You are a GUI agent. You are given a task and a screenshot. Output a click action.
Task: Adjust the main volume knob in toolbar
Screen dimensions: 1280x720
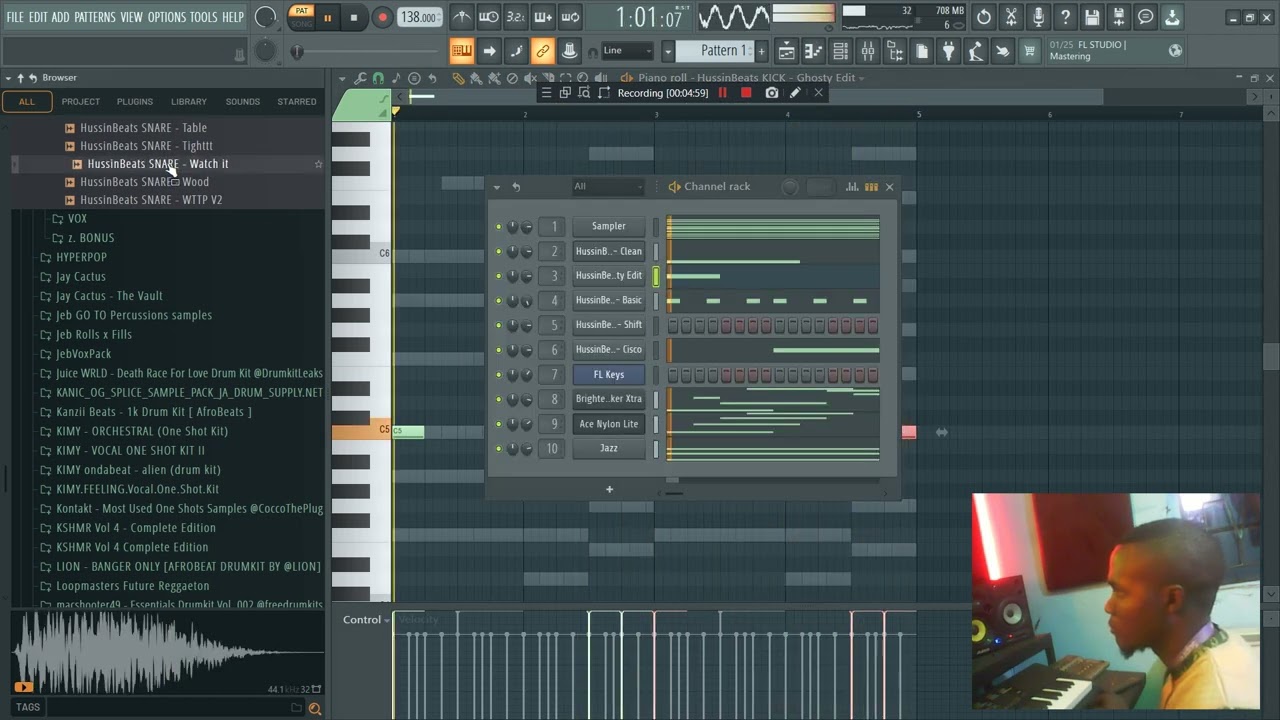[x=265, y=17]
